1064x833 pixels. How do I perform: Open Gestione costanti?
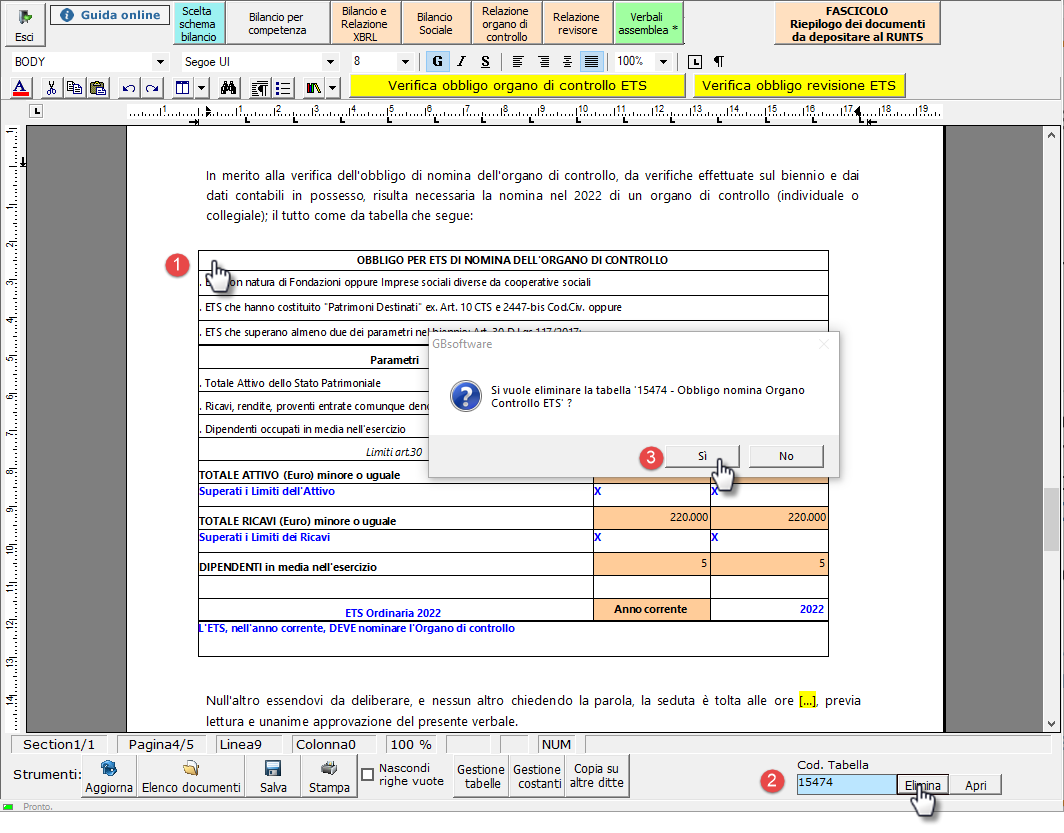[537, 776]
